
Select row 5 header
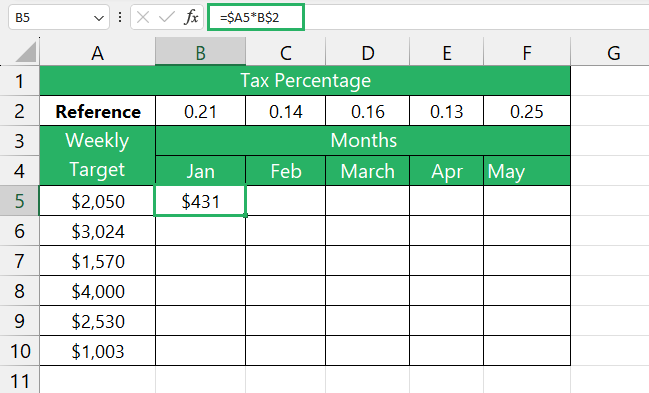tap(19, 201)
